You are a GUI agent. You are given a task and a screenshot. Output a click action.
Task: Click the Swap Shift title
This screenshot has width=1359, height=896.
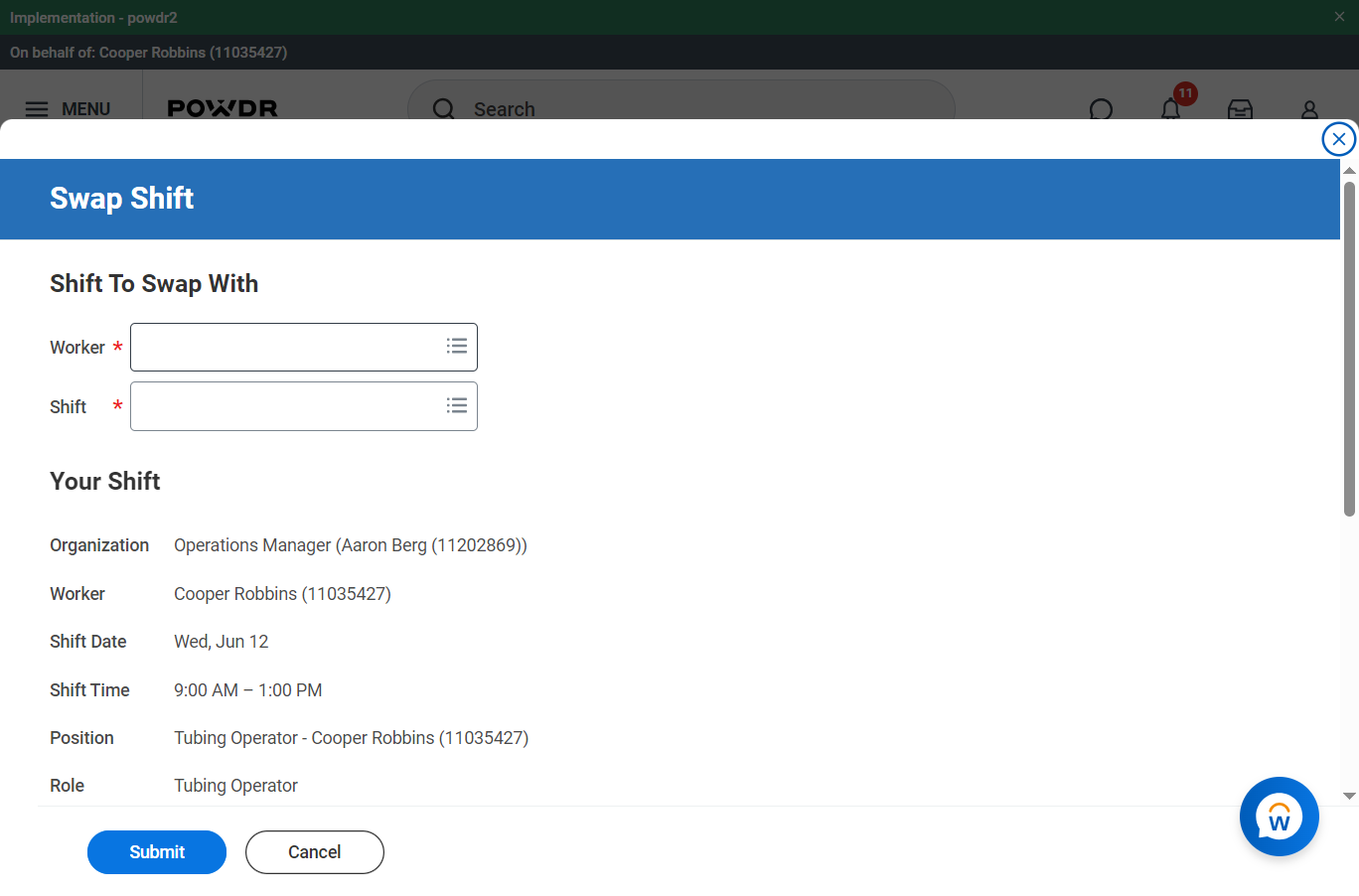point(122,199)
